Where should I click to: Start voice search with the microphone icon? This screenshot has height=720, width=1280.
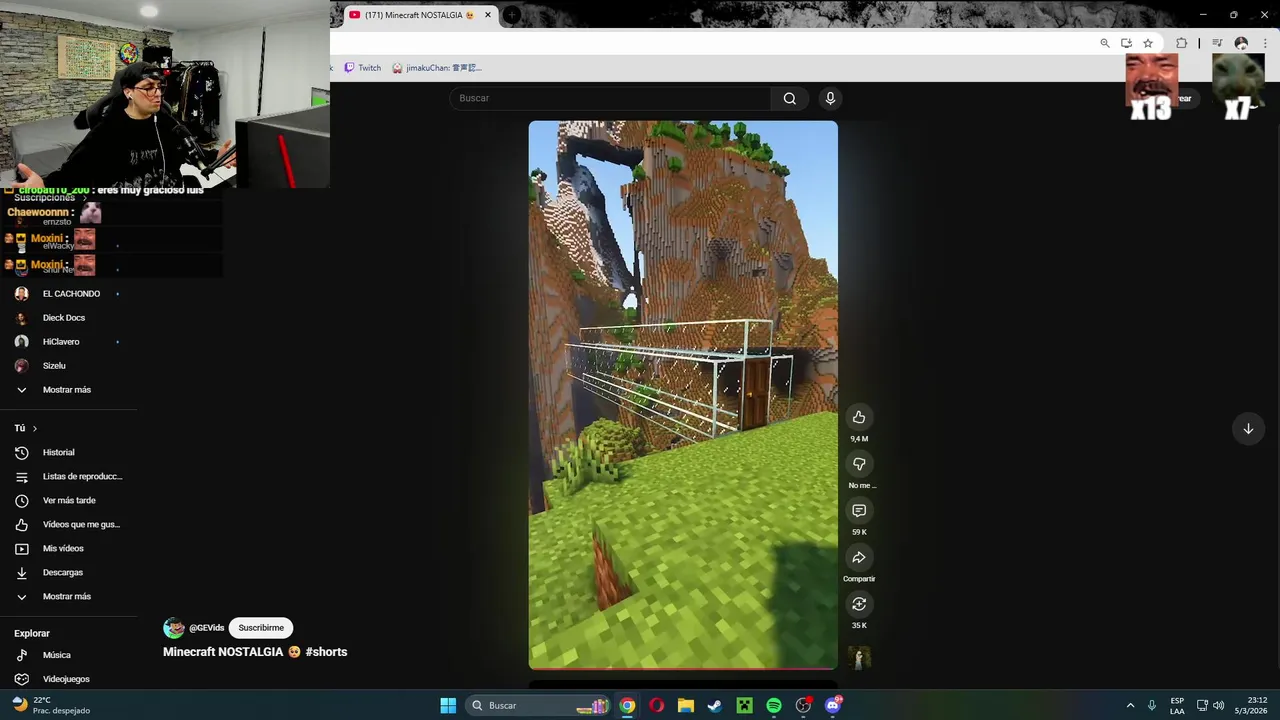tap(829, 98)
